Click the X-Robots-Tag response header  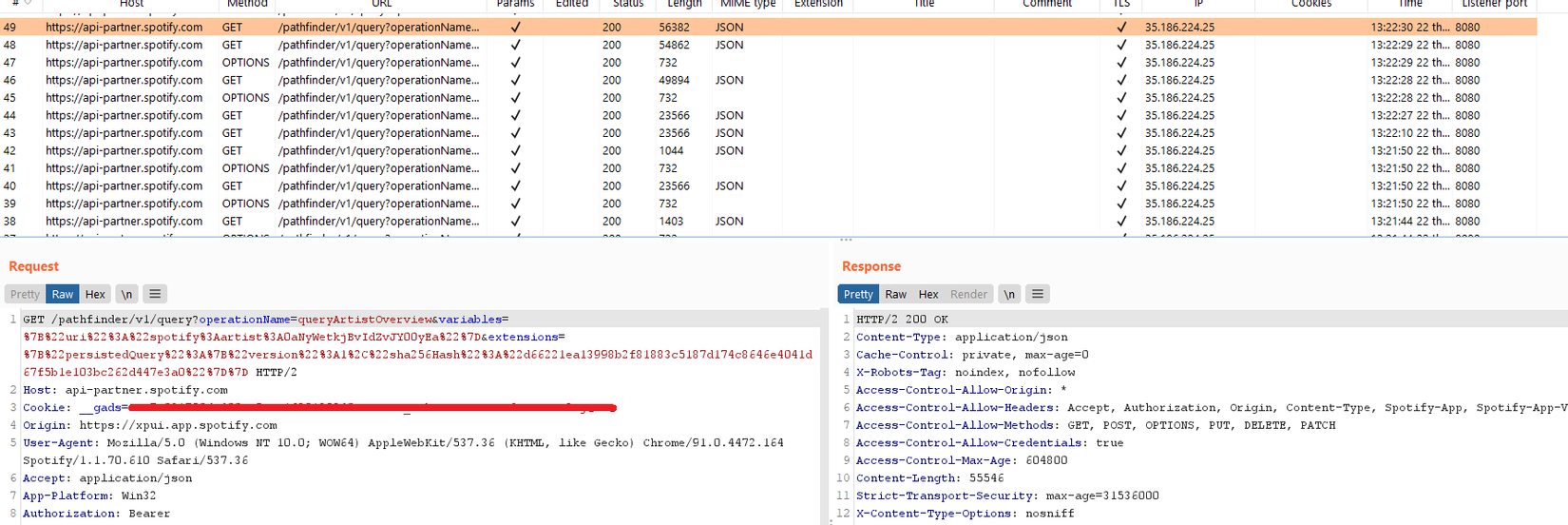click(966, 372)
